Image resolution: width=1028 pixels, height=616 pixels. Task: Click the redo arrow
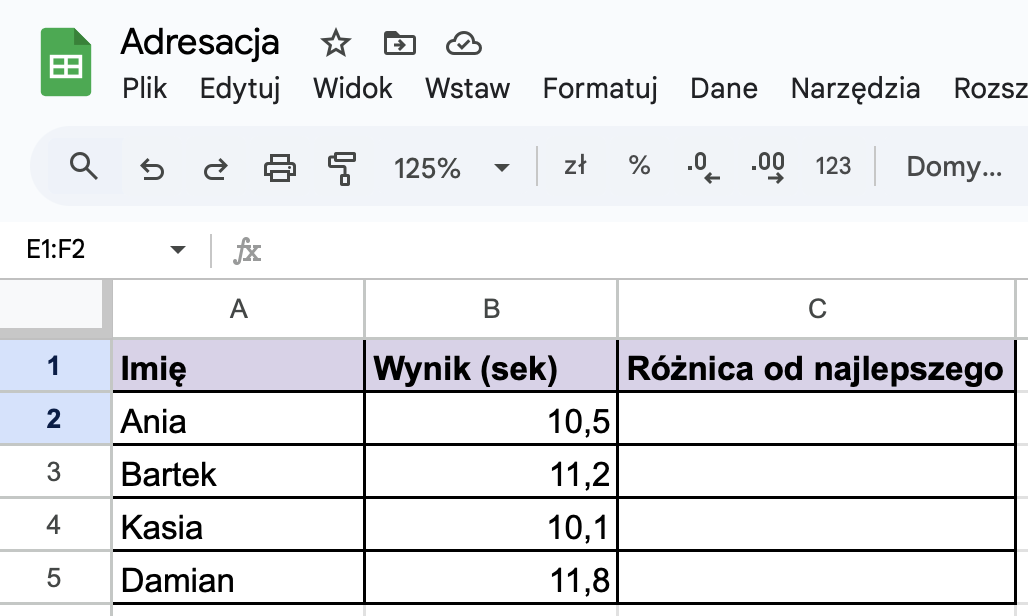pos(215,168)
